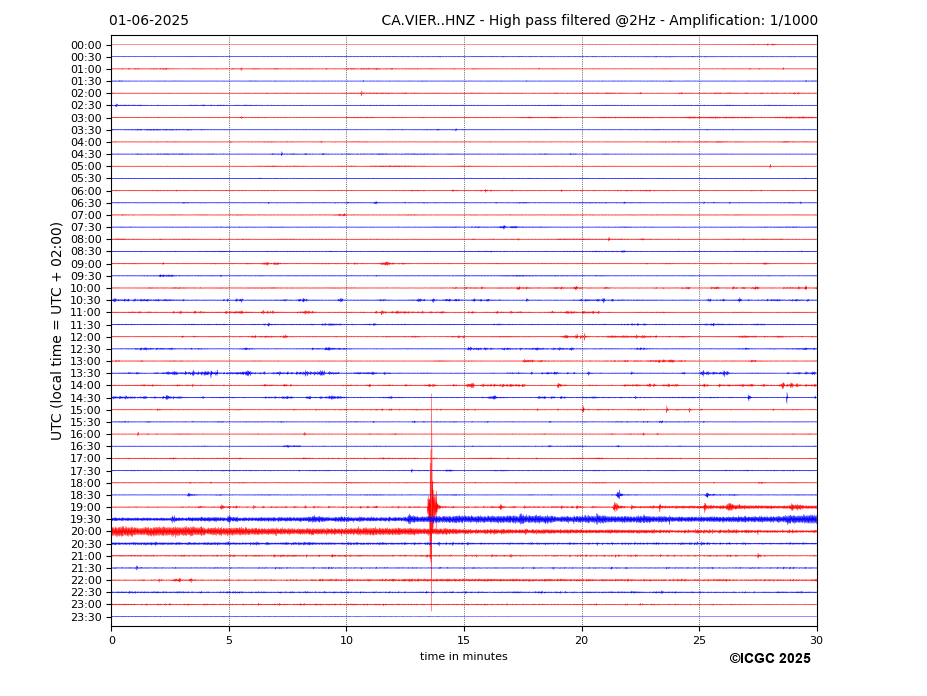Click the blue spike near end of 14:30 trace
The height and width of the screenshot is (696, 927).
click(x=787, y=398)
